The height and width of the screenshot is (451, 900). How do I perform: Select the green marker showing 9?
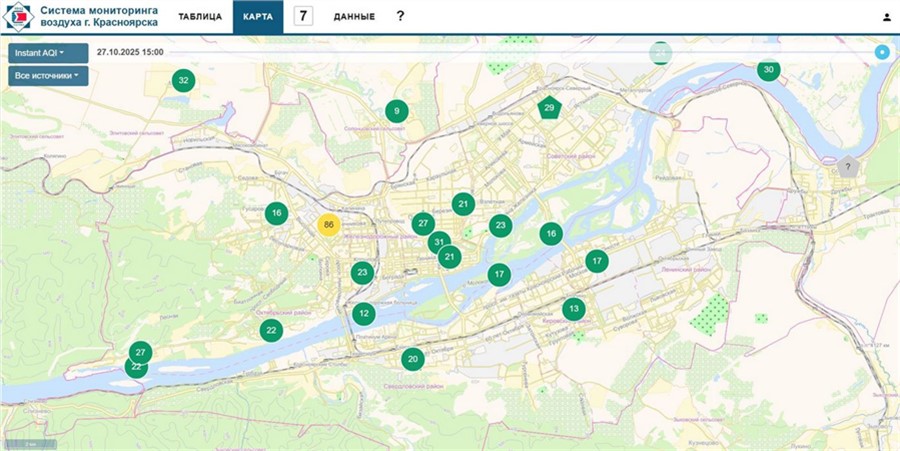[x=397, y=111]
